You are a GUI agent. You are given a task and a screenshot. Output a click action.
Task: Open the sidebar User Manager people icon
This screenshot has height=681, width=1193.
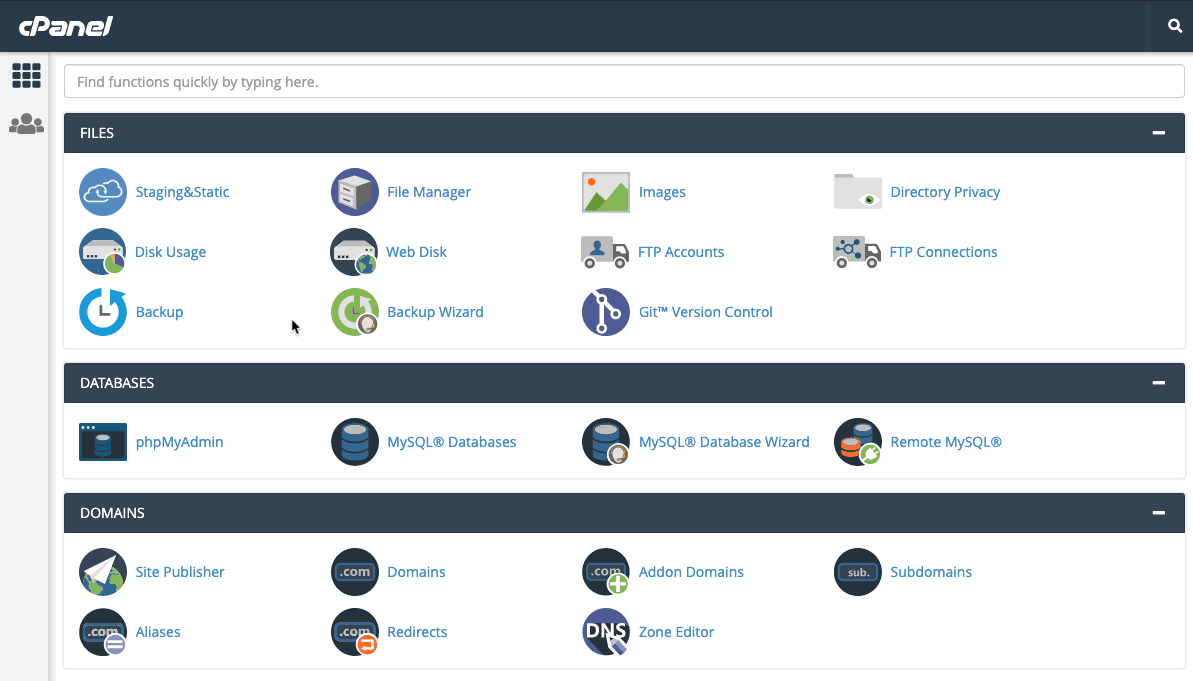coord(27,123)
